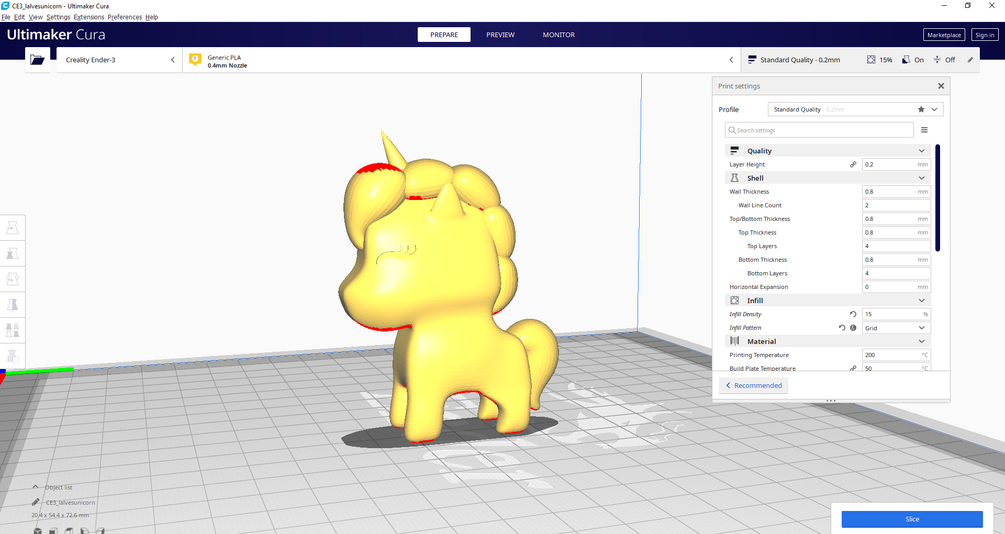This screenshot has height=534, width=1005.
Task: Select the Rotate tool in left toolbar
Action: [x=12, y=280]
